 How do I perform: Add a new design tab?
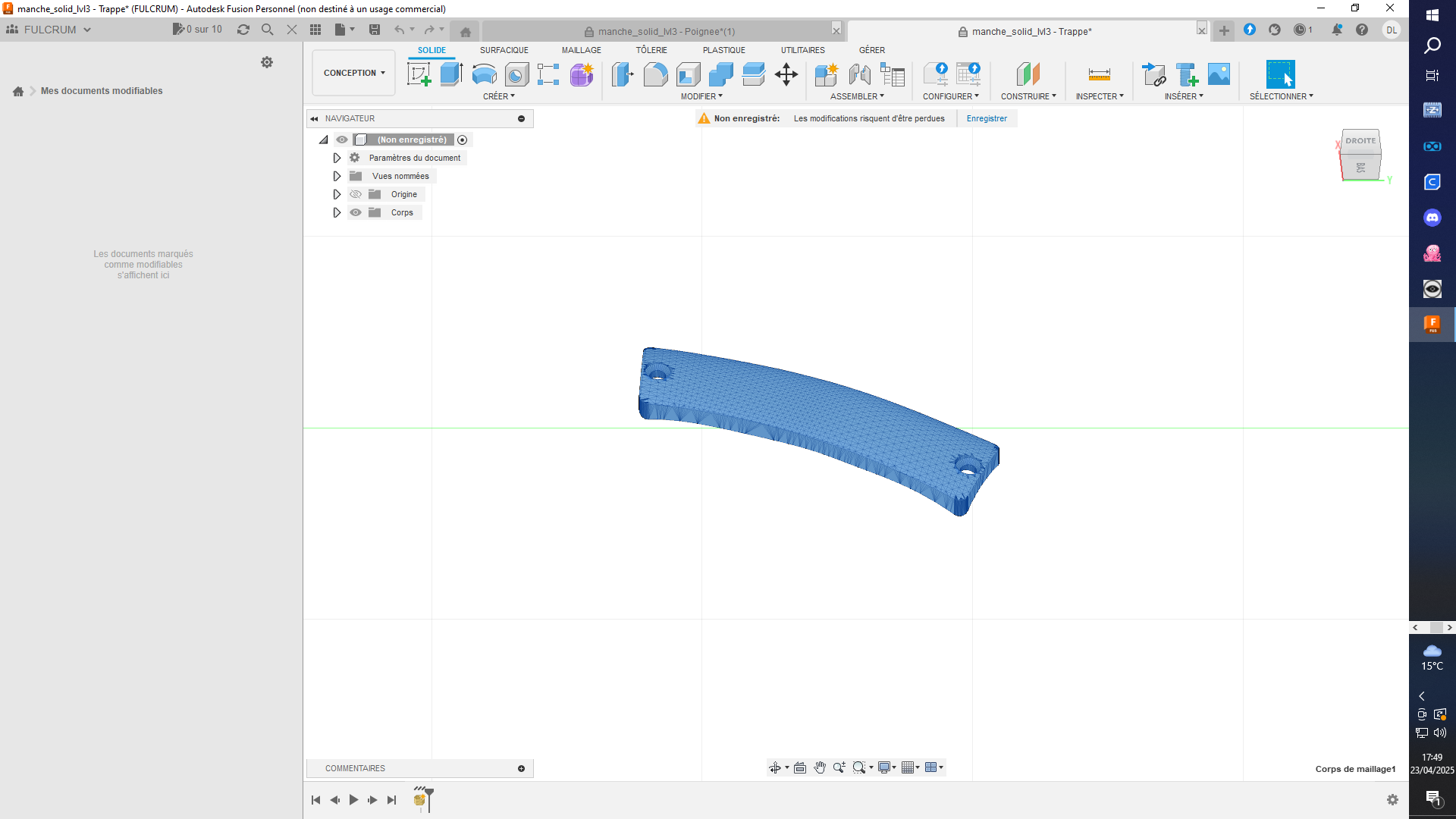tap(1224, 30)
